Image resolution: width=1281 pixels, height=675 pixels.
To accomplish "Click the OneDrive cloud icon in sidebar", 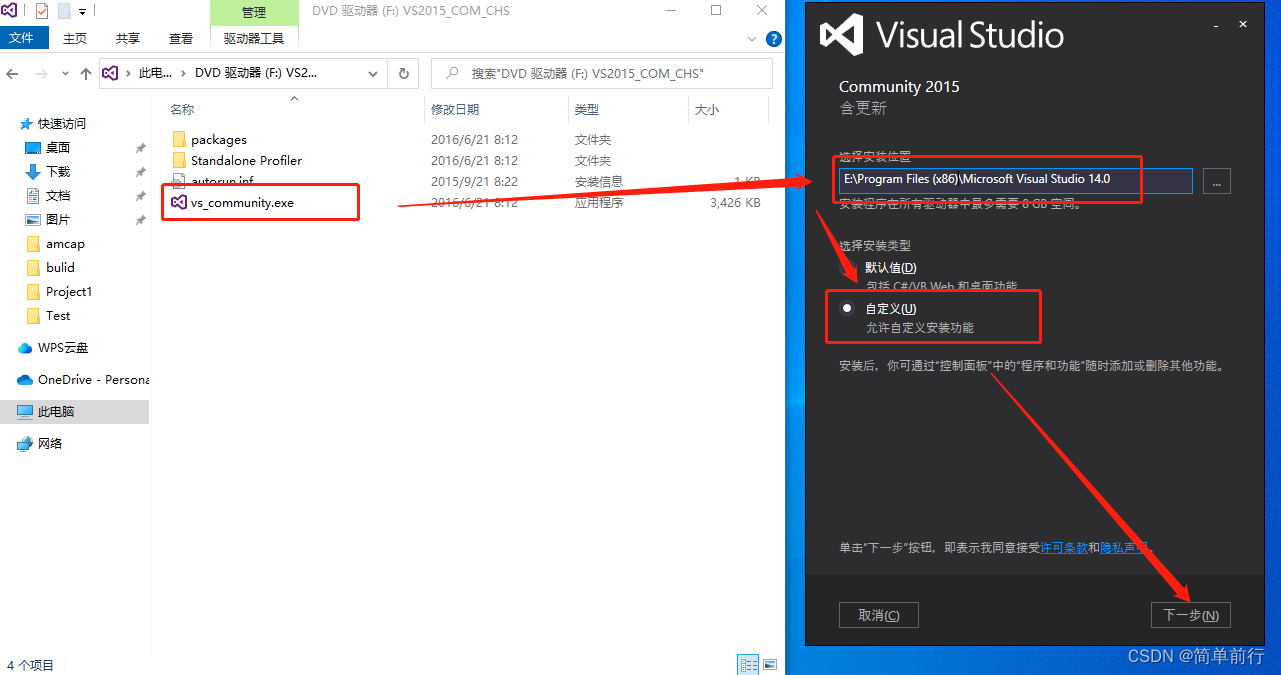I will (26, 380).
